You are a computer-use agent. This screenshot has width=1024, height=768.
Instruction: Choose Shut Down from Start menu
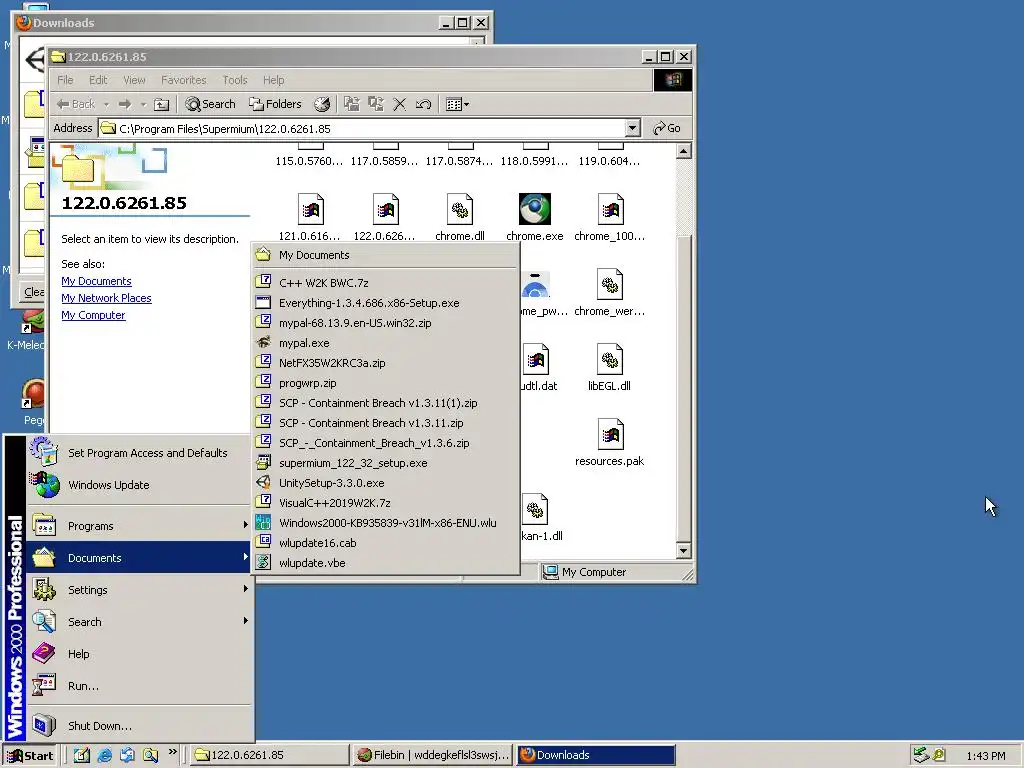tap(139, 726)
